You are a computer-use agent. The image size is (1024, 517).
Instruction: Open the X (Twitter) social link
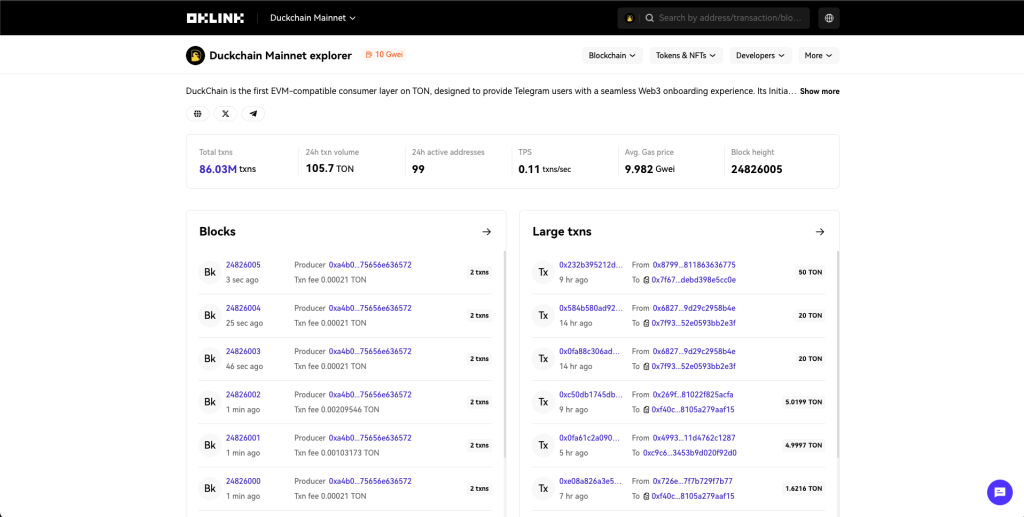pos(225,114)
